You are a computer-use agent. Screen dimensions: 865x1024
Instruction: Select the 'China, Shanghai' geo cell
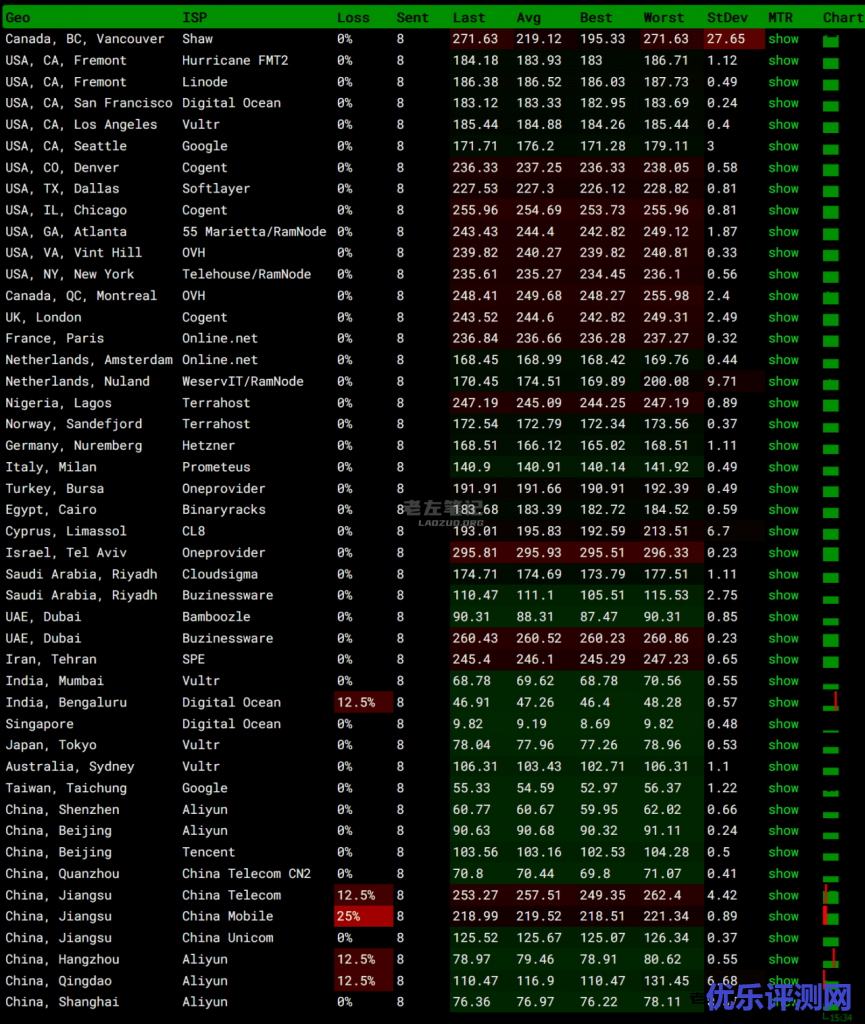click(63, 1002)
